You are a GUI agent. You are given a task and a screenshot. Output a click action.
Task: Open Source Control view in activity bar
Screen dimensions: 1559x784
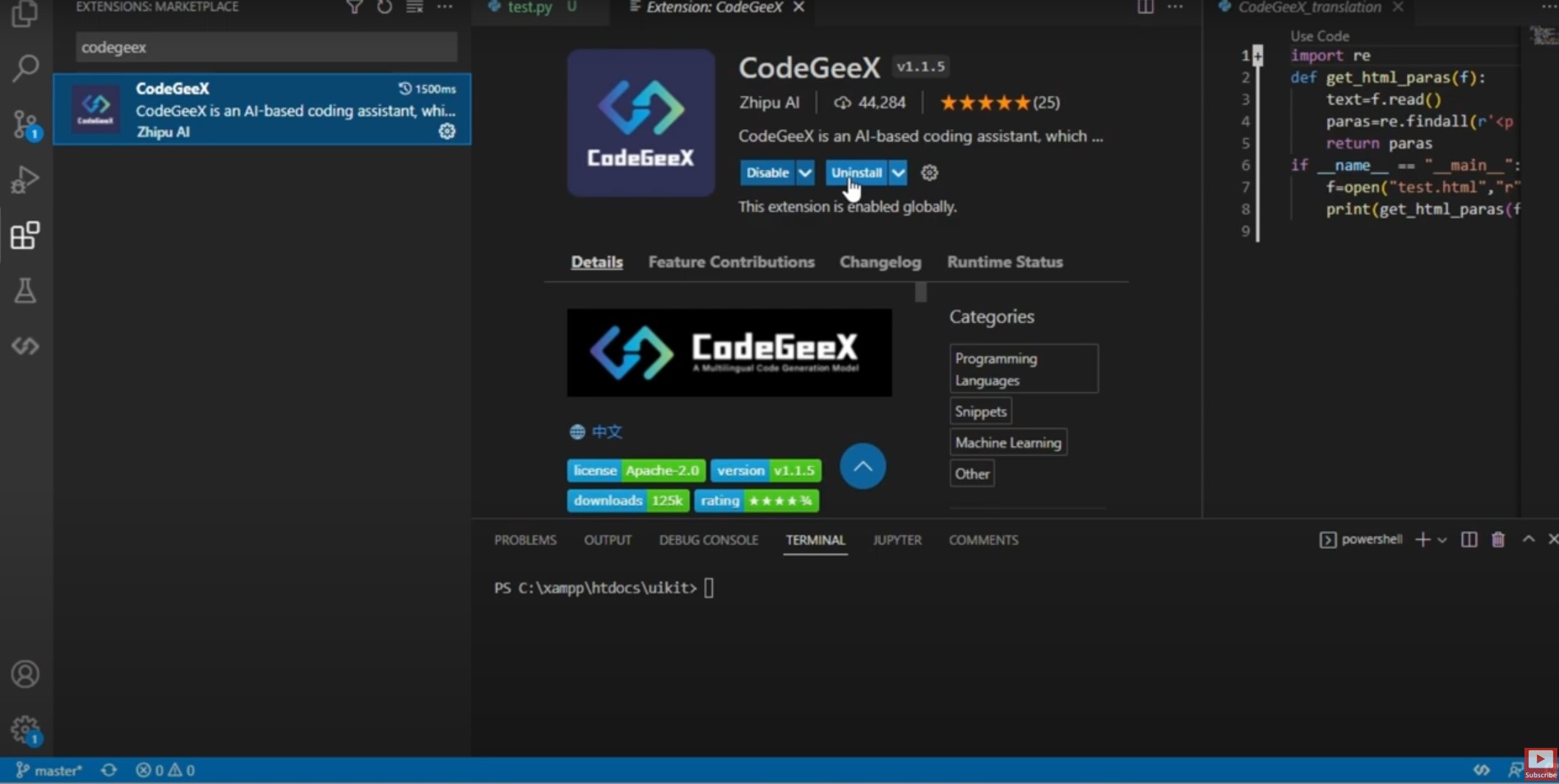click(x=25, y=125)
